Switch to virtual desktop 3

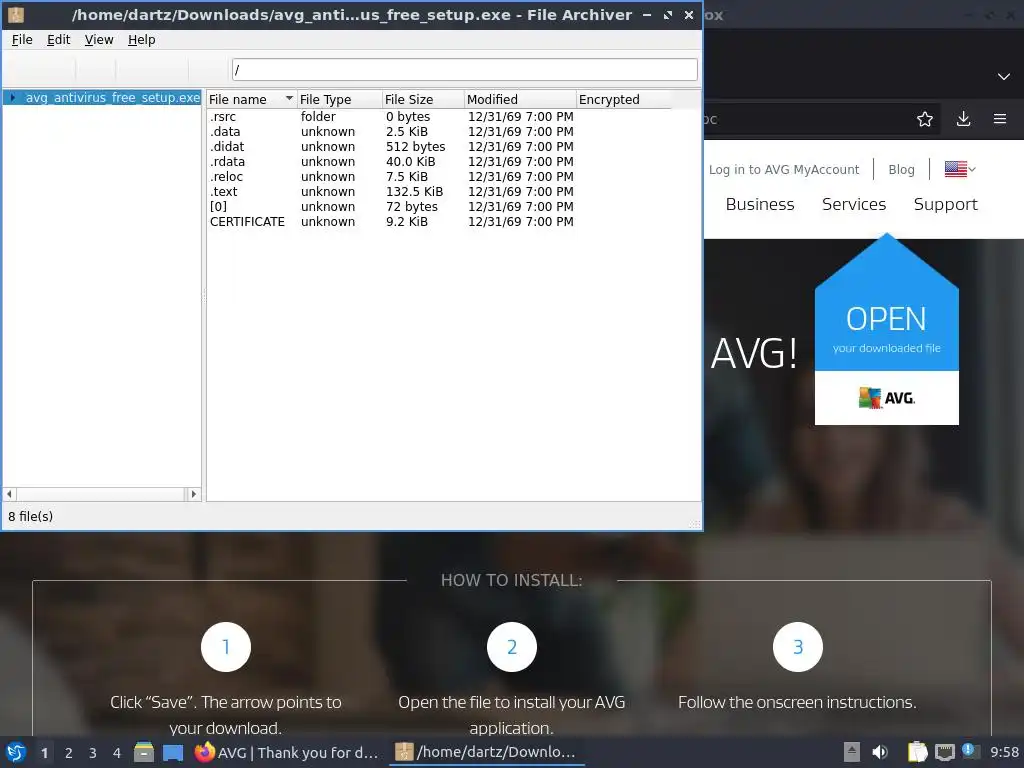click(93, 753)
